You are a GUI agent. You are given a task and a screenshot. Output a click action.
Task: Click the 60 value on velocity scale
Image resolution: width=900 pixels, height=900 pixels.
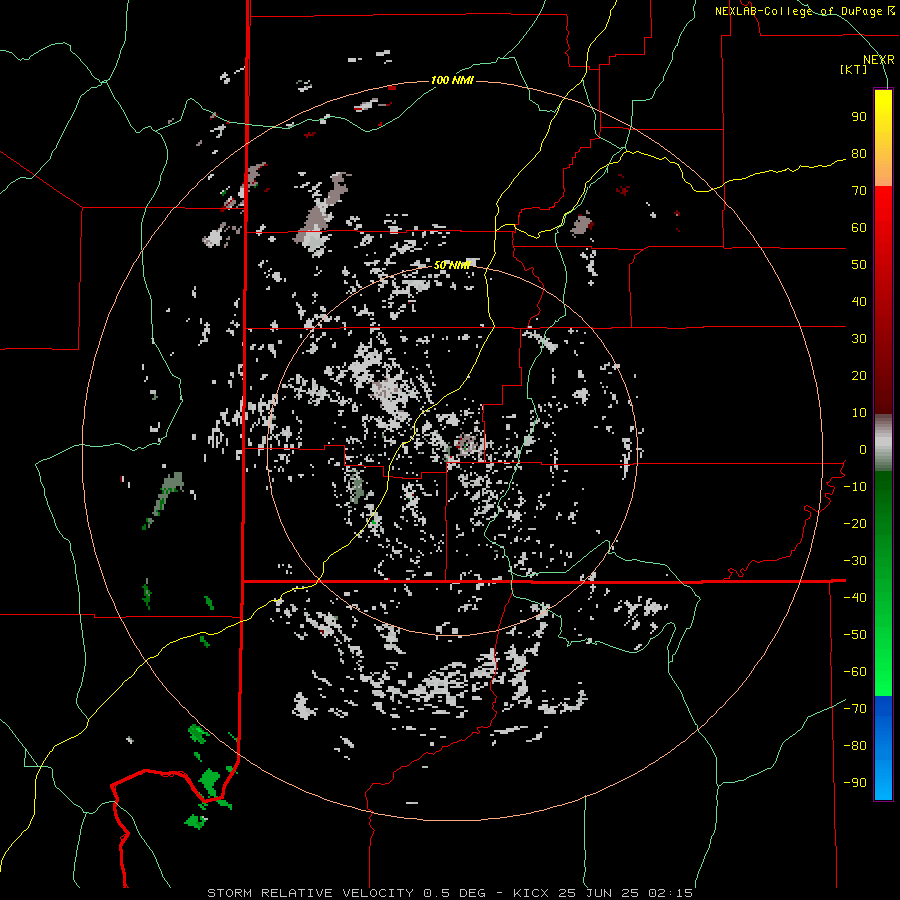tap(859, 228)
